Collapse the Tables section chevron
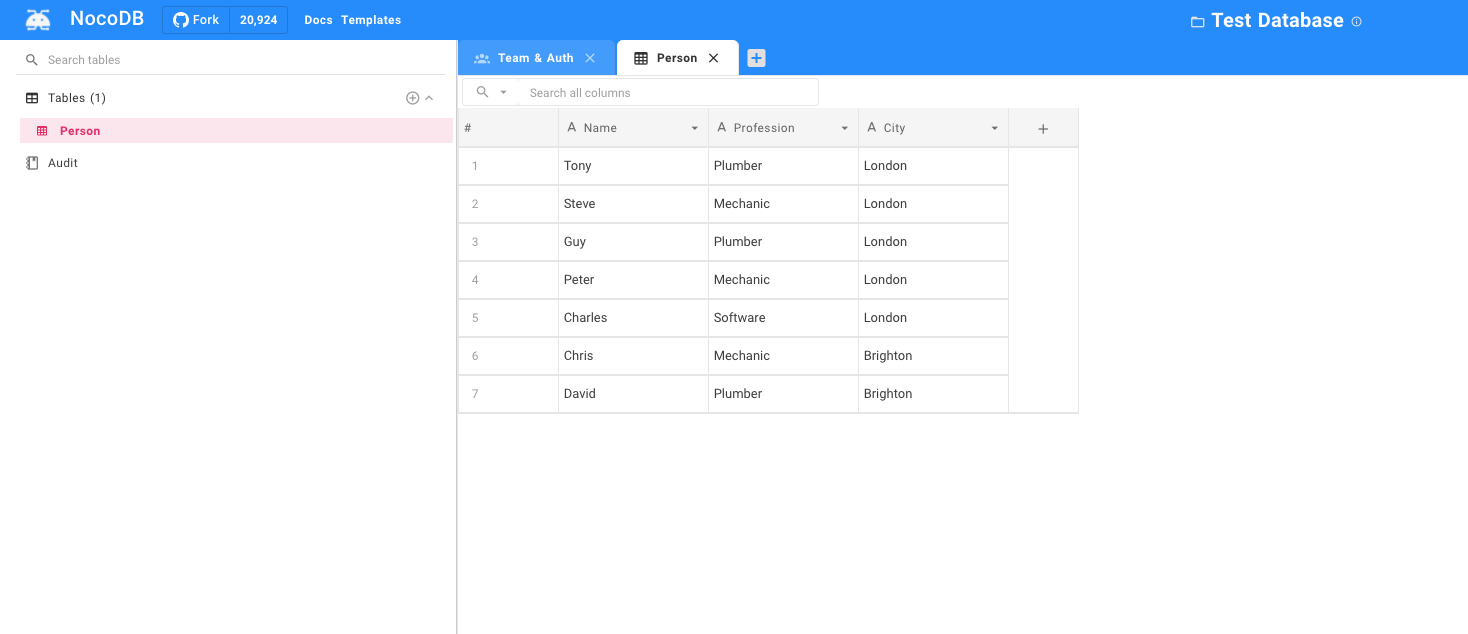Image resolution: width=1468 pixels, height=634 pixels. 429,98
